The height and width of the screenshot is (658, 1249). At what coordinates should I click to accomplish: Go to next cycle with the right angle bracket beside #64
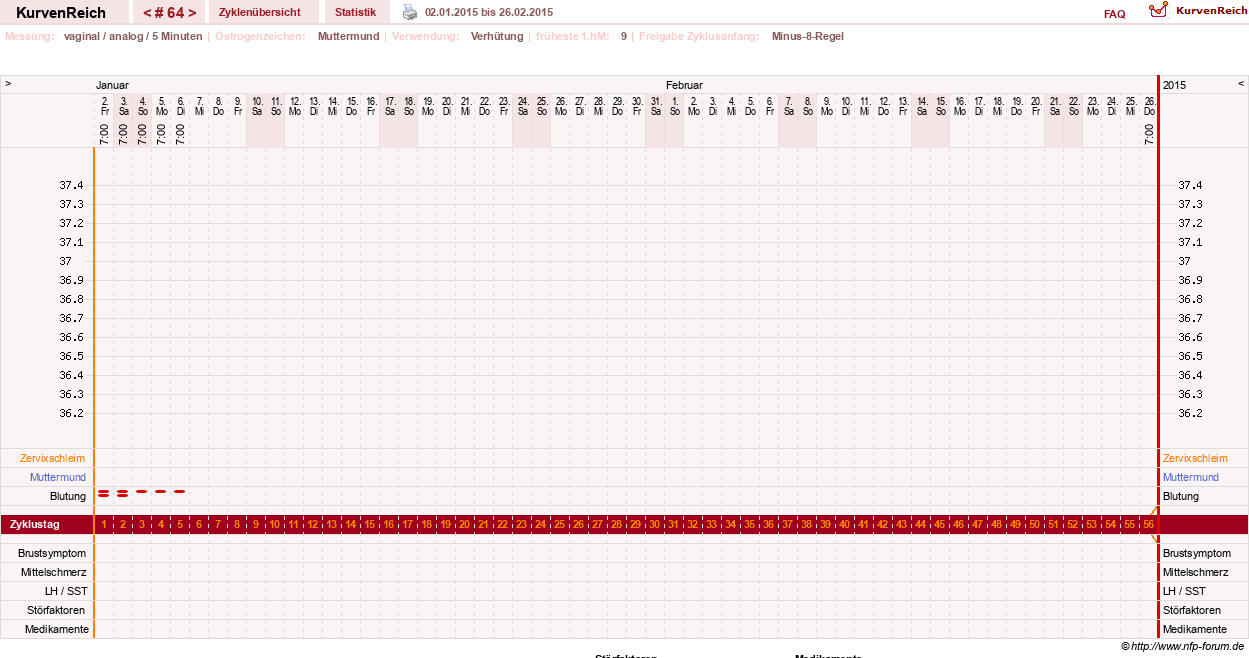192,13
